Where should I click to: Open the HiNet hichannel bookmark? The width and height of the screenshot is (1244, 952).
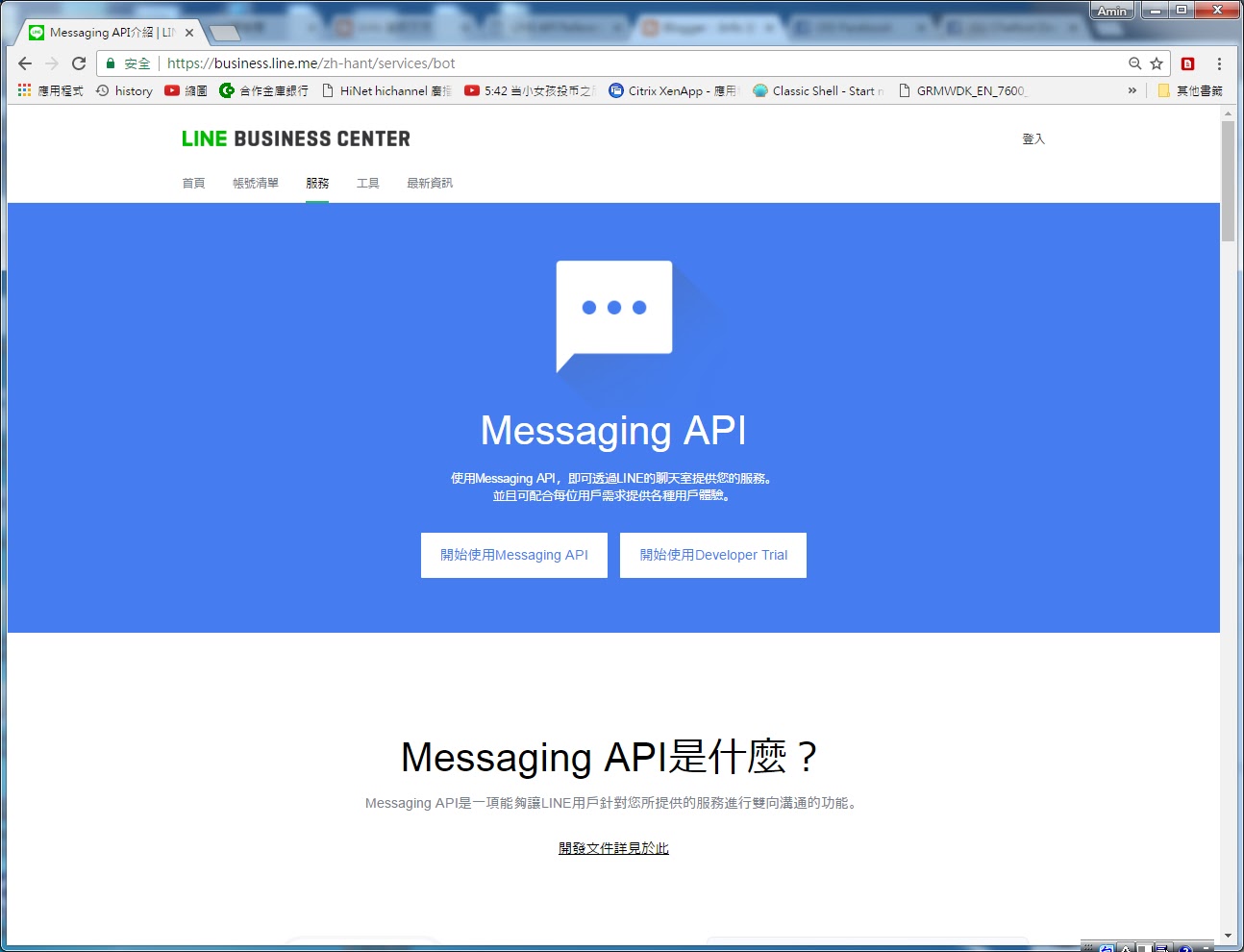(388, 89)
